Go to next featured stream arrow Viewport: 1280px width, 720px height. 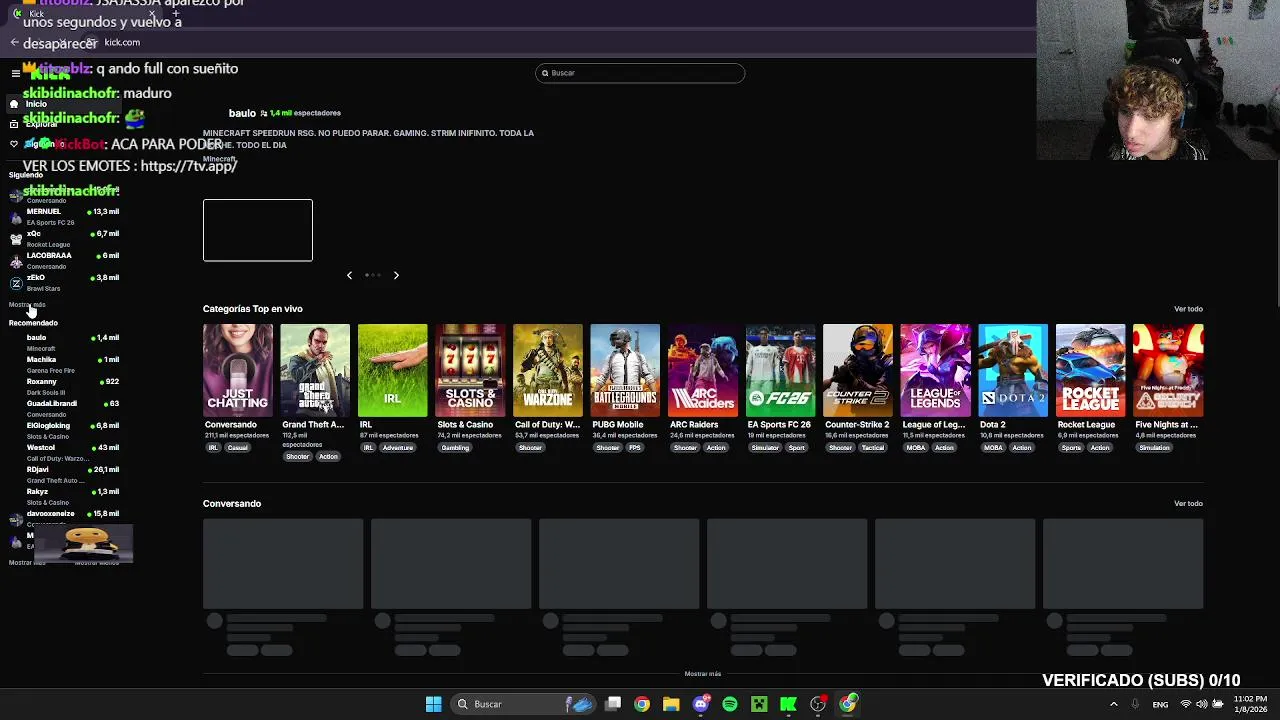tap(396, 275)
